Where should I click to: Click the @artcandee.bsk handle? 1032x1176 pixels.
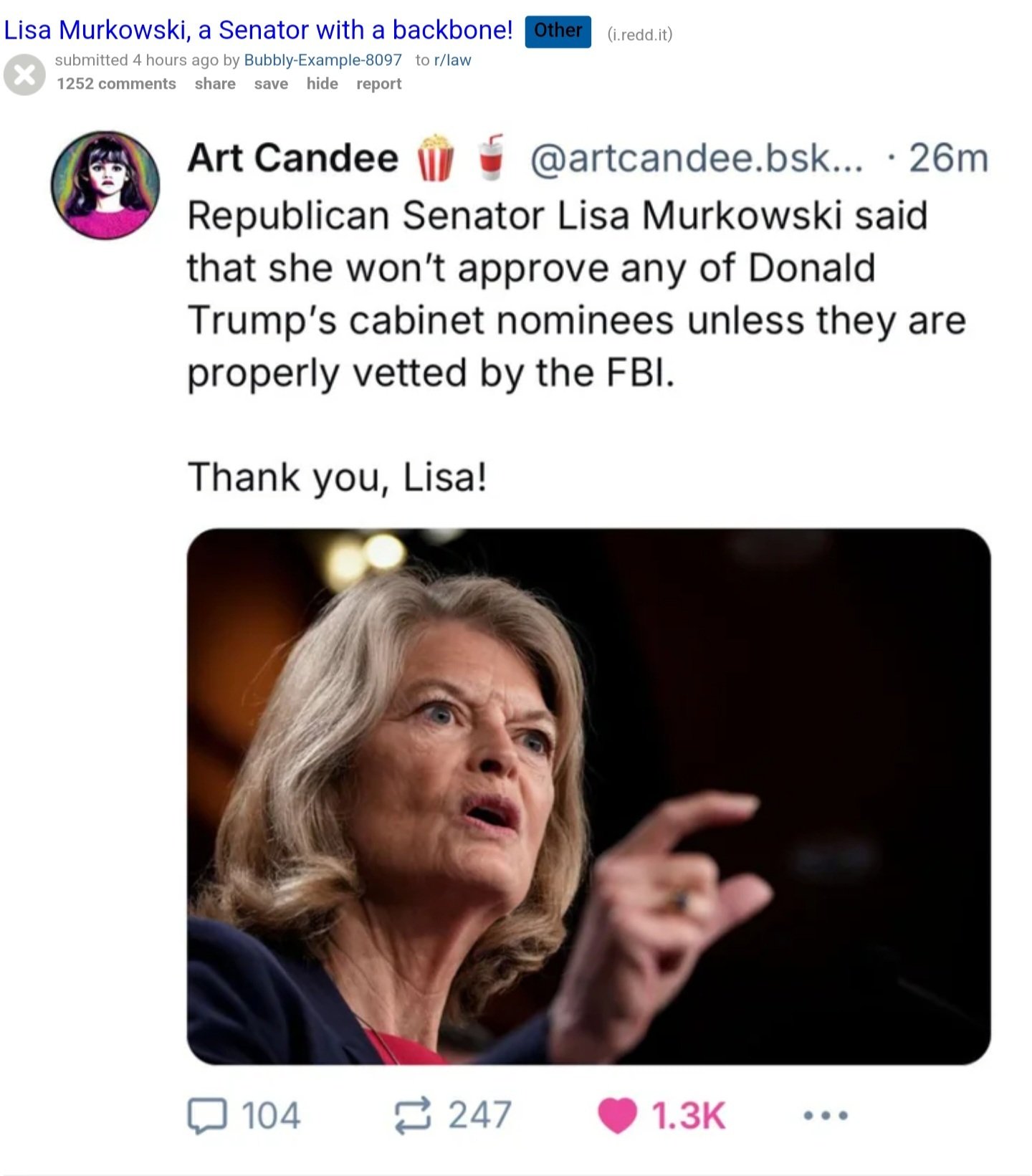(696, 158)
